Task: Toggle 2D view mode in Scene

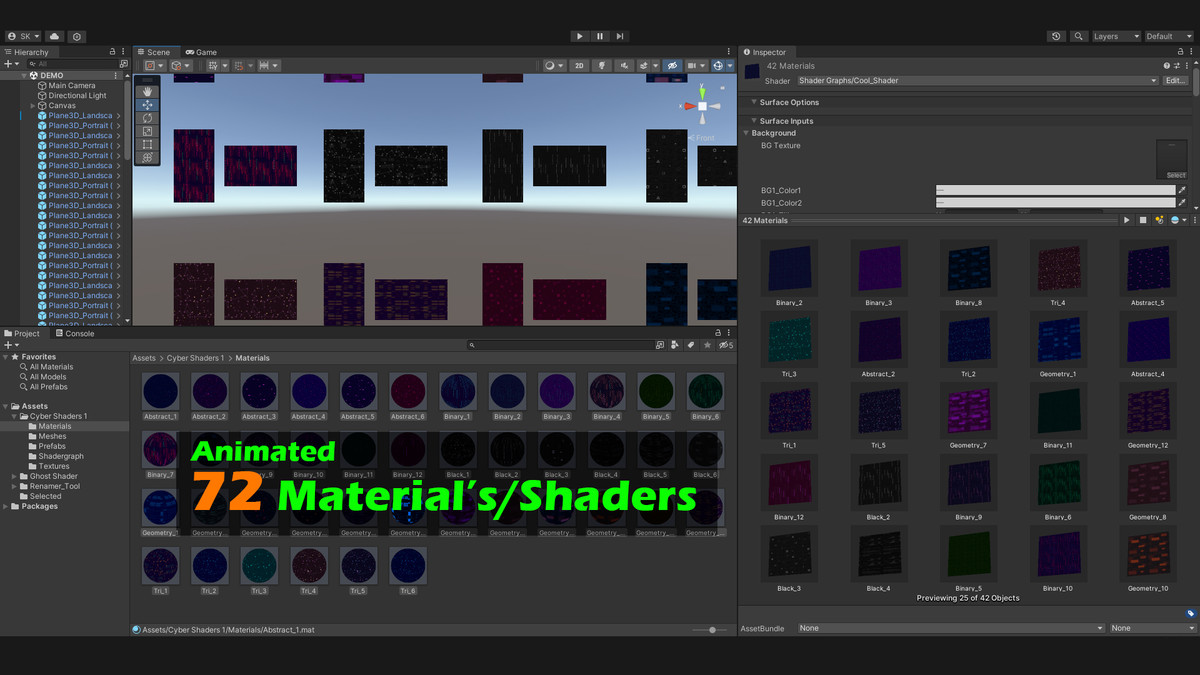Action: pyautogui.click(x=579, y=66)
